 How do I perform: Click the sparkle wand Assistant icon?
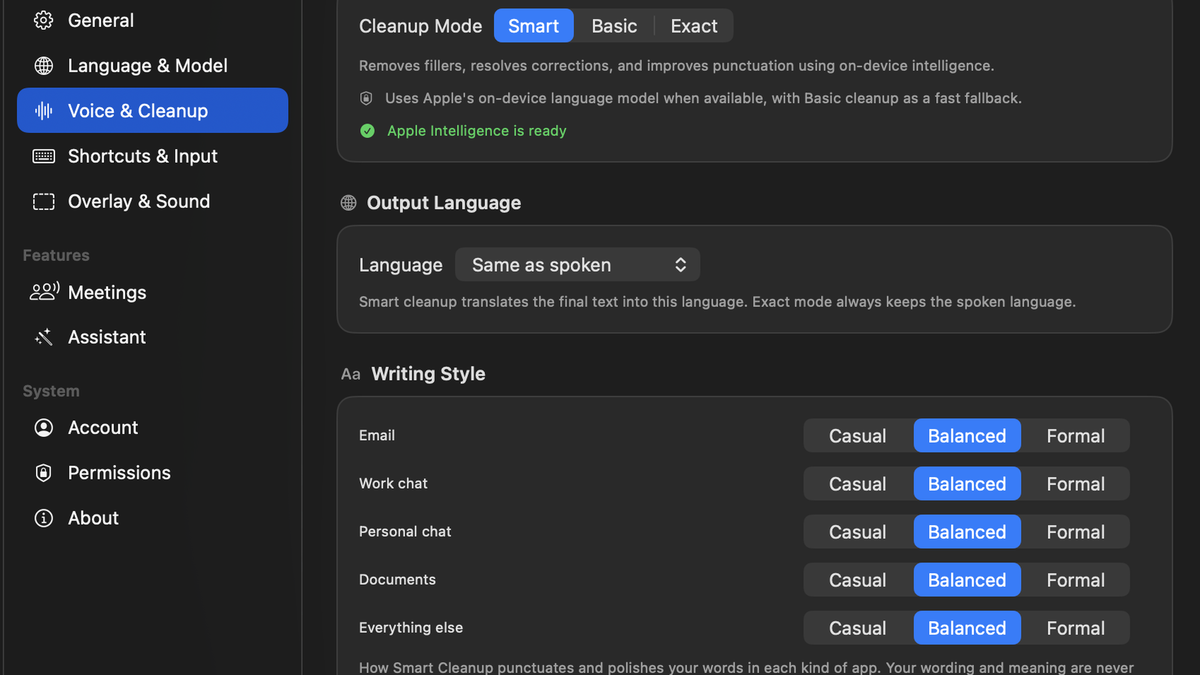(44, 337)
